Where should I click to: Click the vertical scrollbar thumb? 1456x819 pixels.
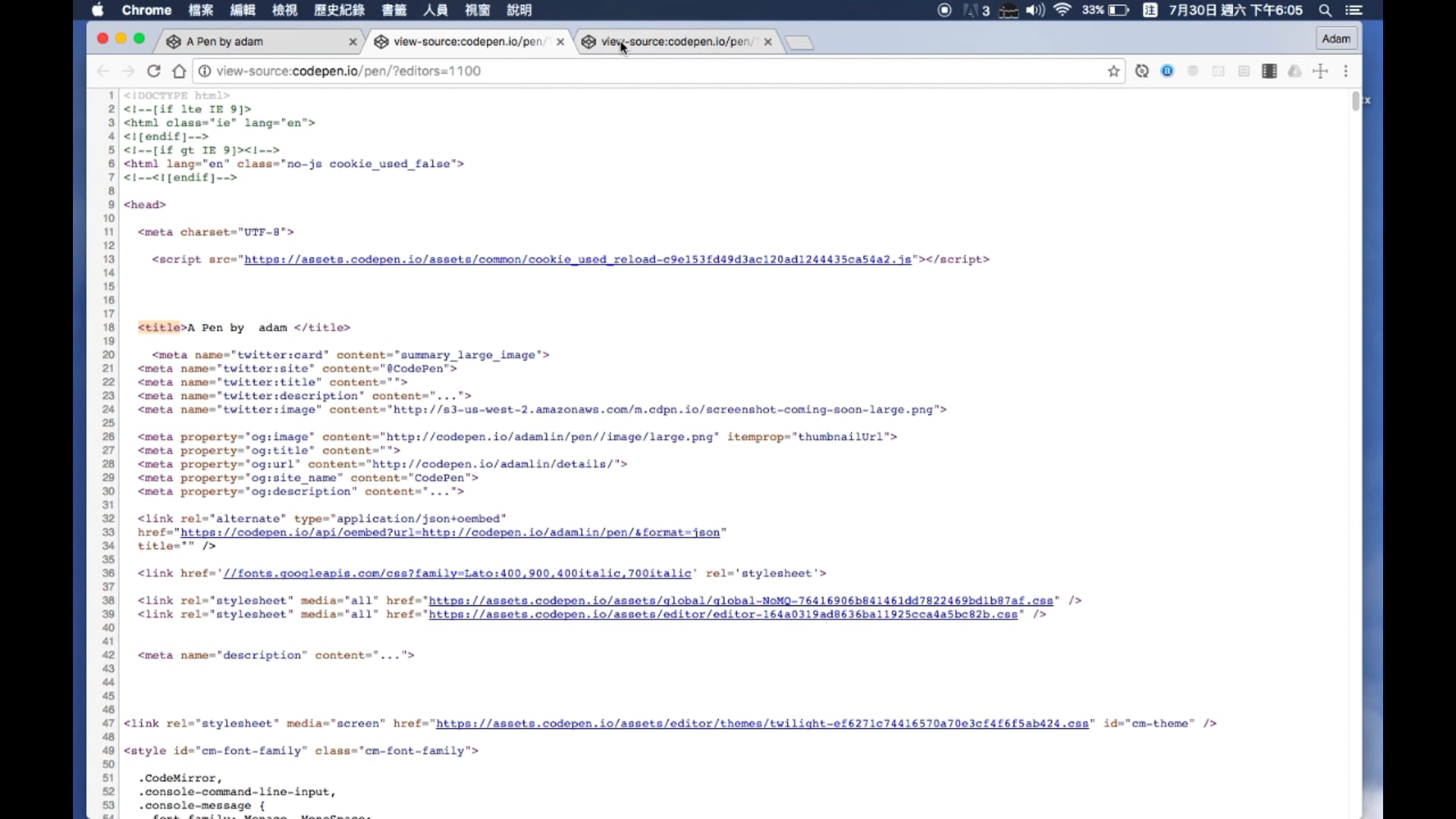click(x=1355, y=101)
